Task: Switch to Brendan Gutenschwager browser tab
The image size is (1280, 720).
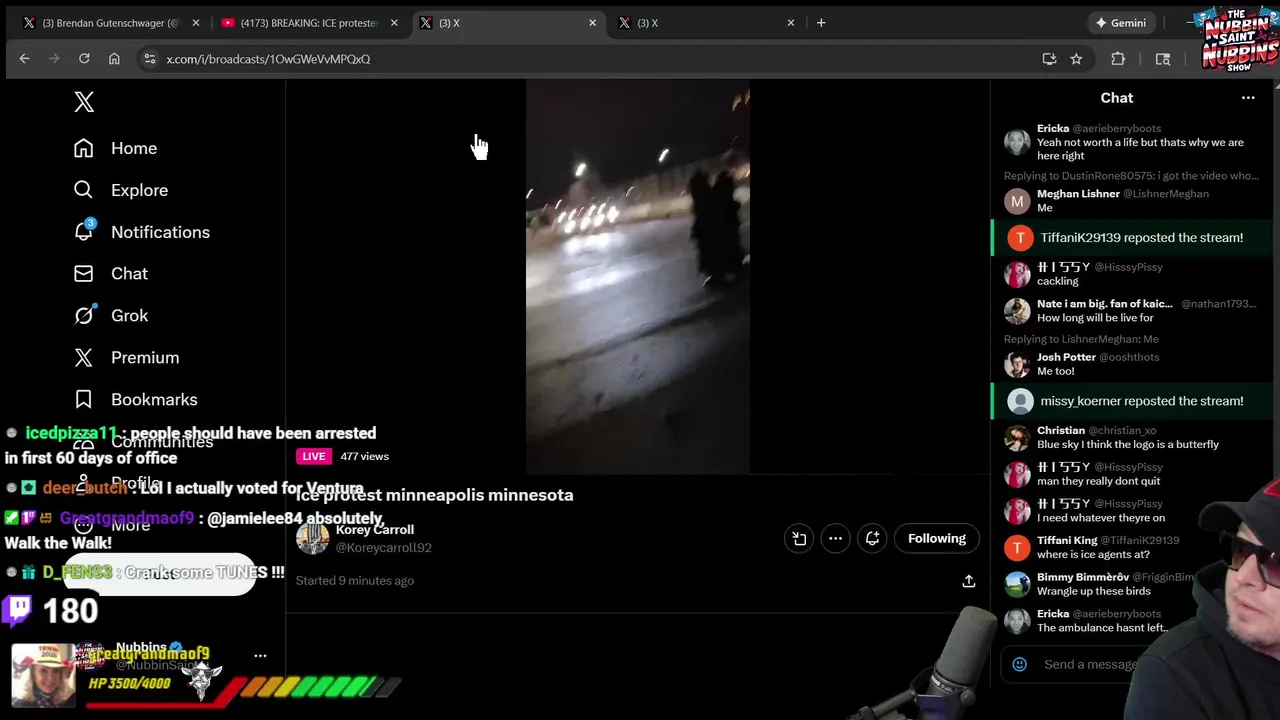Action: 112,23
